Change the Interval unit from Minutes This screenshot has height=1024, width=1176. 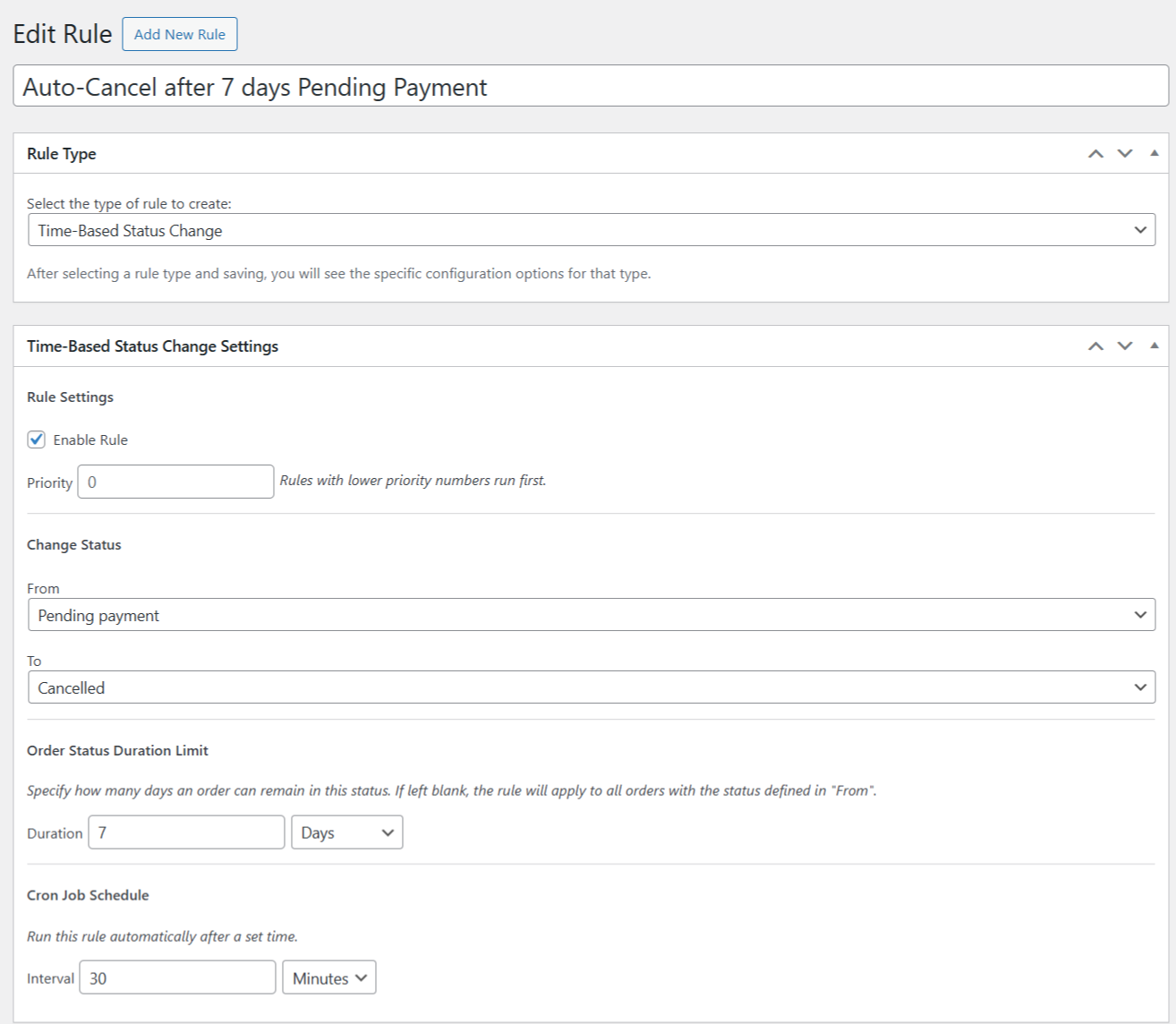tap(328, 977)
